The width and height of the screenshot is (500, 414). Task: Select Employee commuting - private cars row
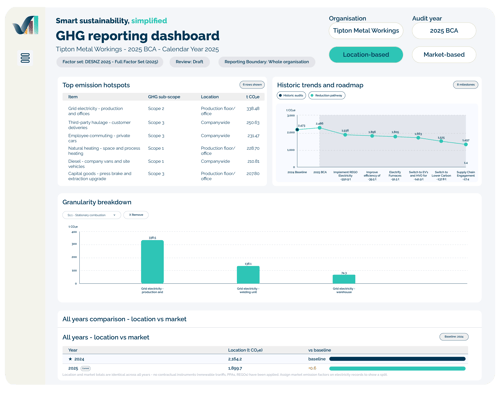click(163, 138)
